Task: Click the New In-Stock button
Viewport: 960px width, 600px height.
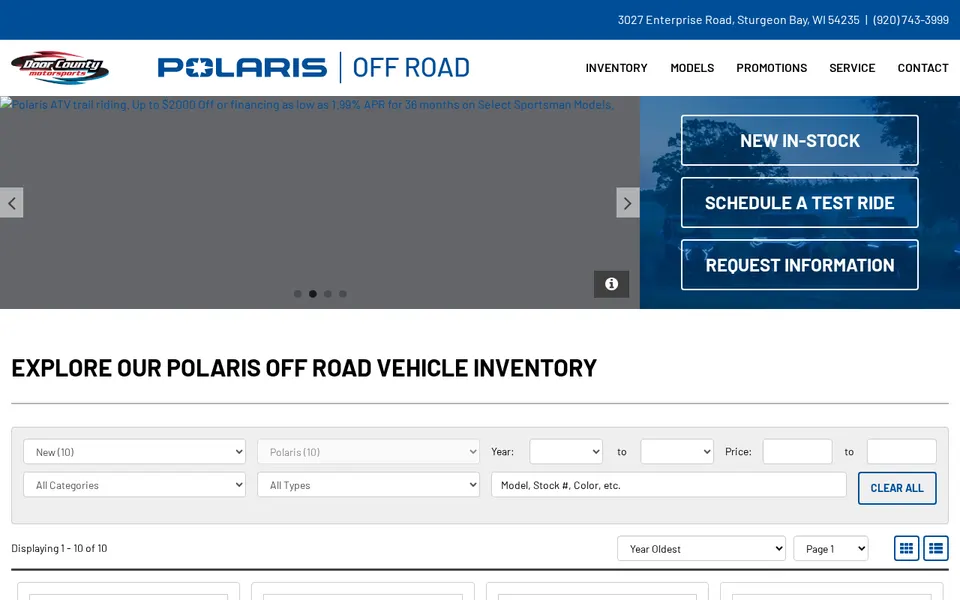Action: click(800, 140)
